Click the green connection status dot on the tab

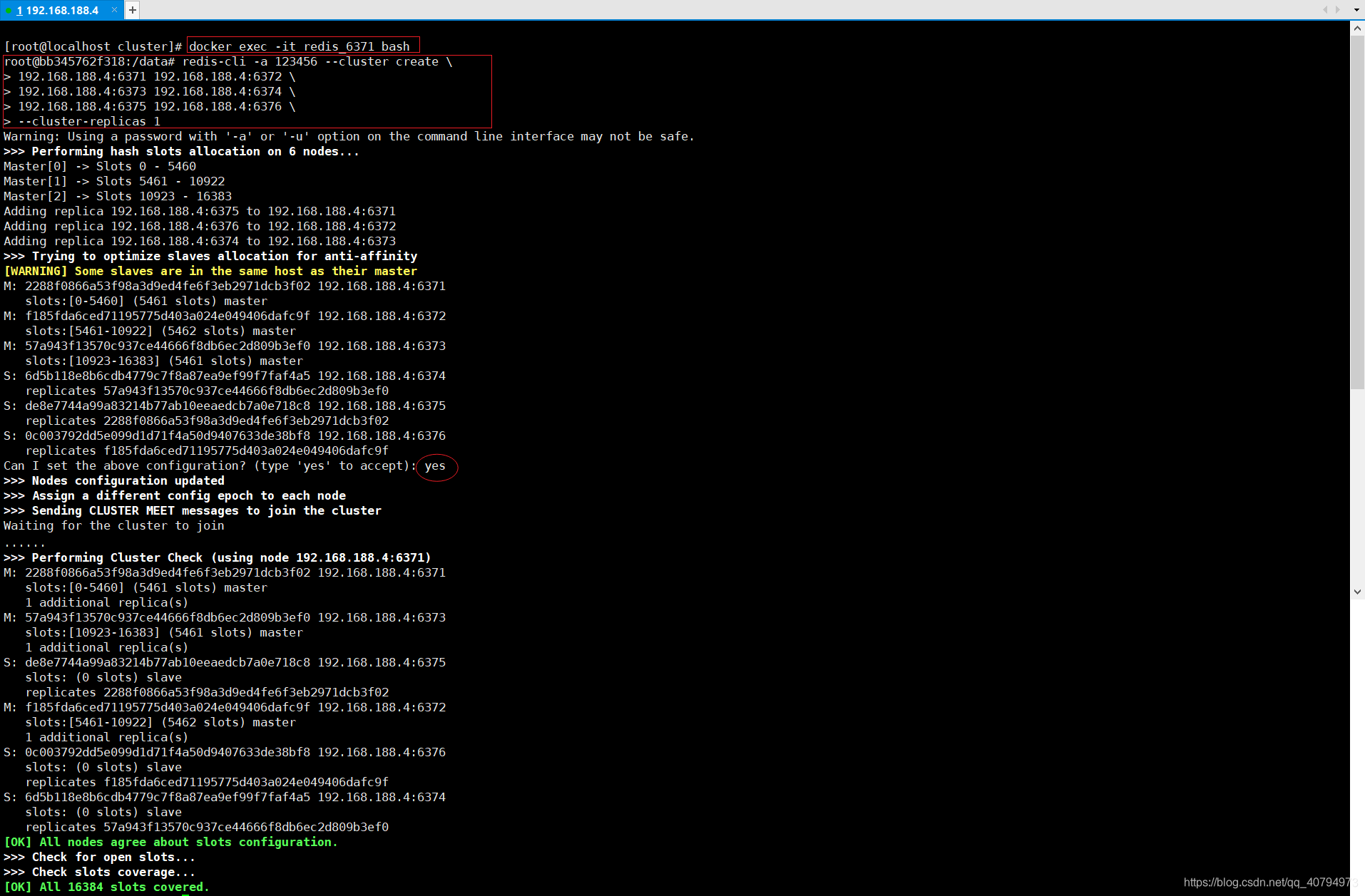pyautogui.click(x=9, y=10)
